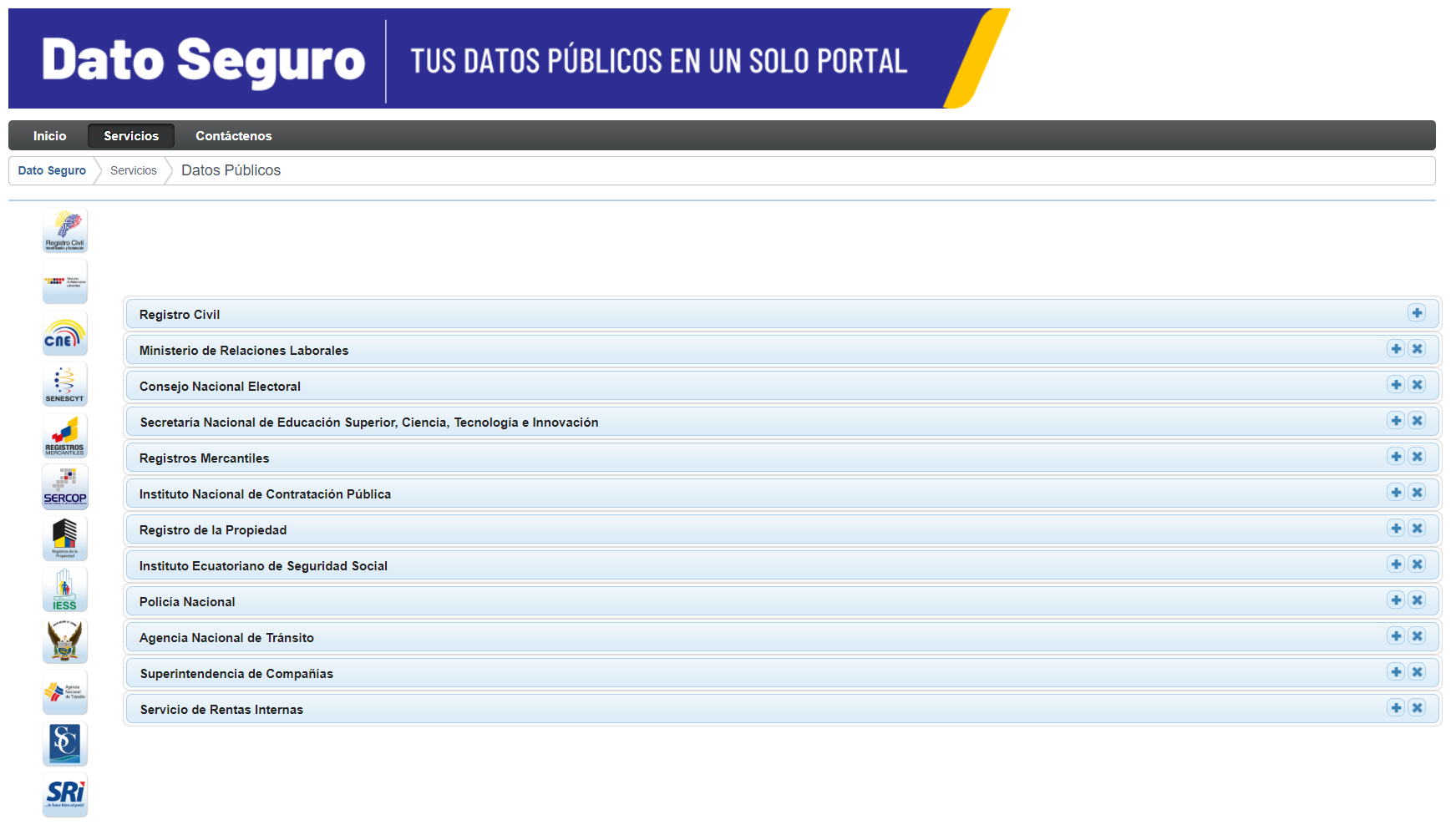The width and height of the screenshot is (1456, 830).
Task: Click the Registro Civil panel title
Action: coord(180,315)
